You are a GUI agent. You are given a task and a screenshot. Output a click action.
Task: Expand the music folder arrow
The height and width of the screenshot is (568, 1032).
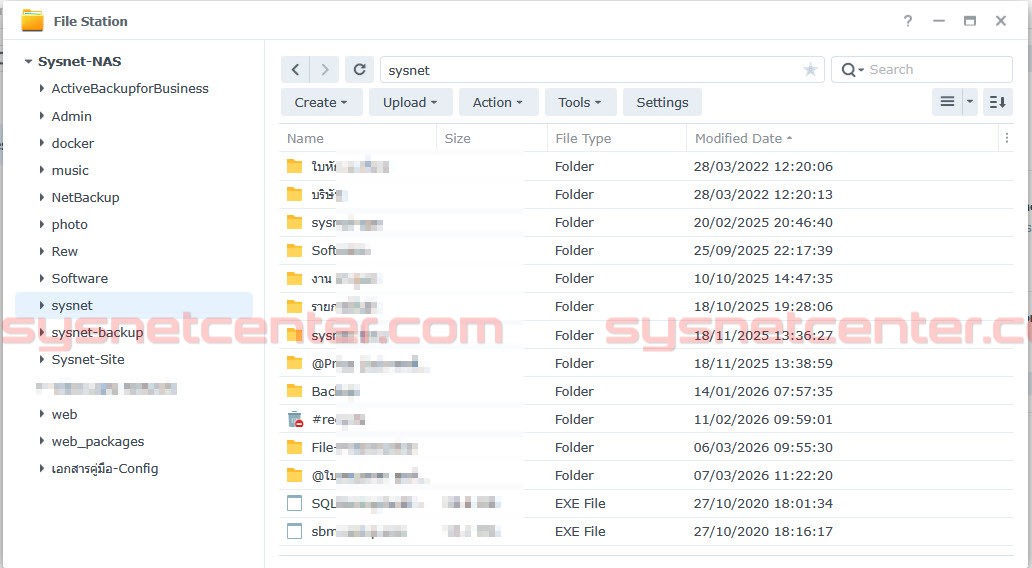[x=41, y=170]
